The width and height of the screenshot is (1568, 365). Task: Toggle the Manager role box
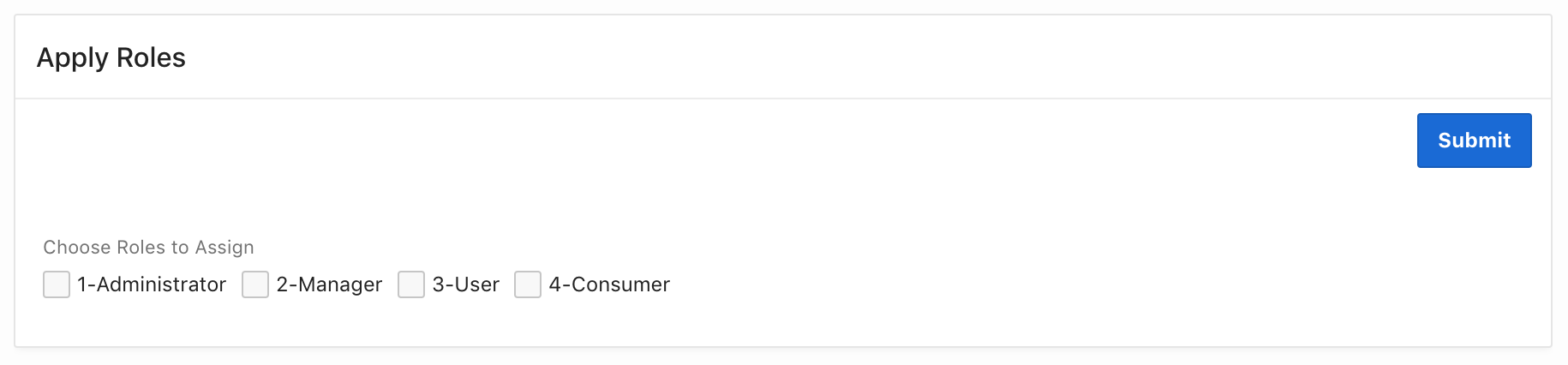tap(255, 284)
